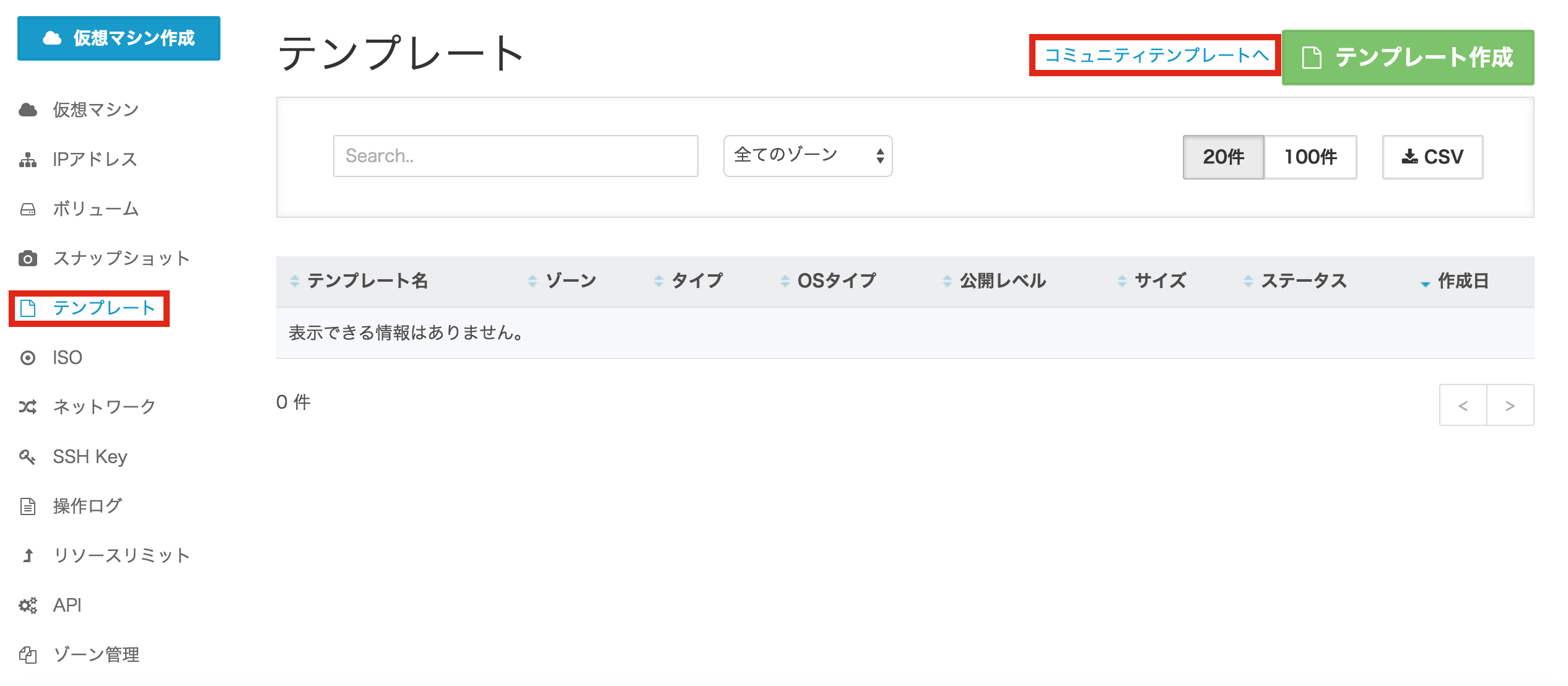Click the gears icon beside API

tap(28, 605)
